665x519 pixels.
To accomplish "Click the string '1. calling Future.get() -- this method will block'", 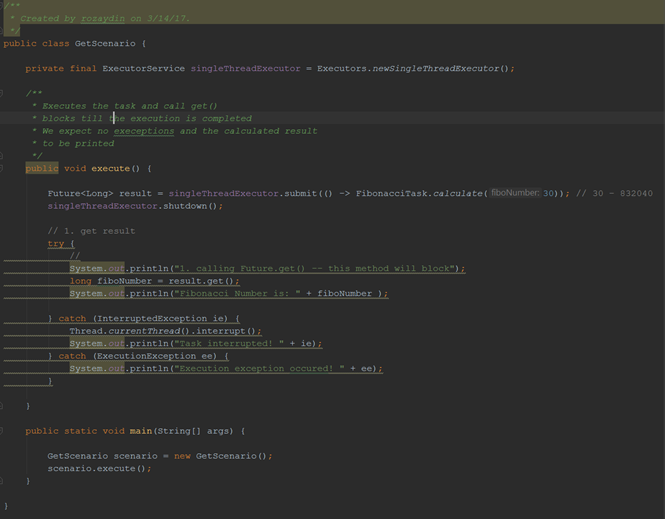I will 314,268.
